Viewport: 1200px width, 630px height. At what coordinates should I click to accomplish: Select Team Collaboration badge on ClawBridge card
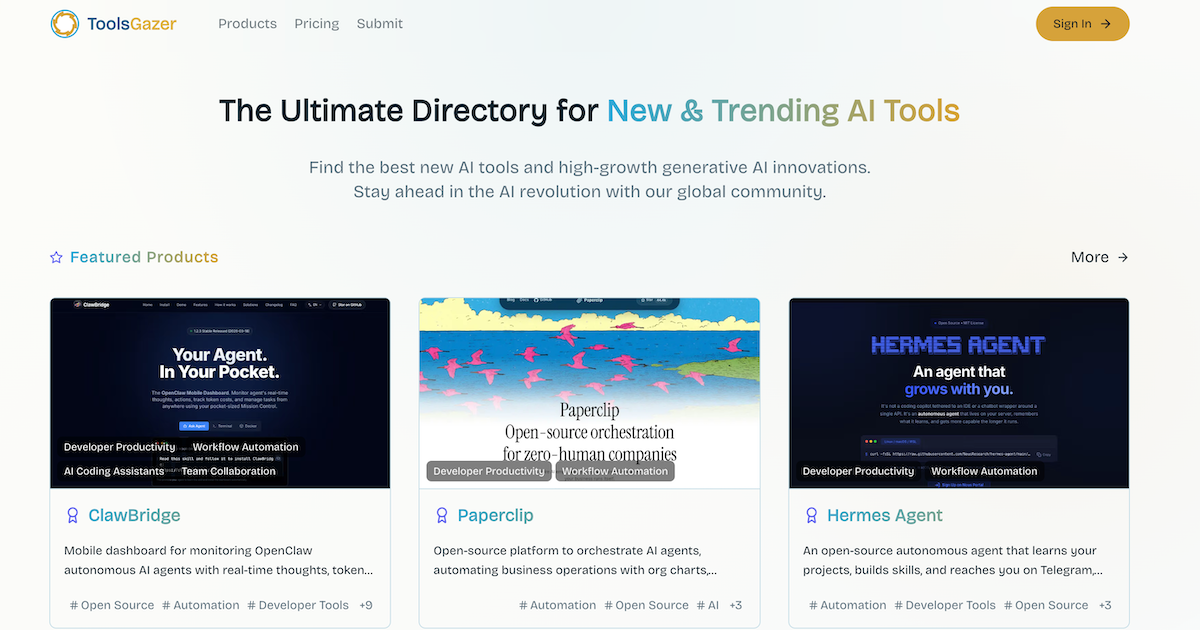(228, 471)
